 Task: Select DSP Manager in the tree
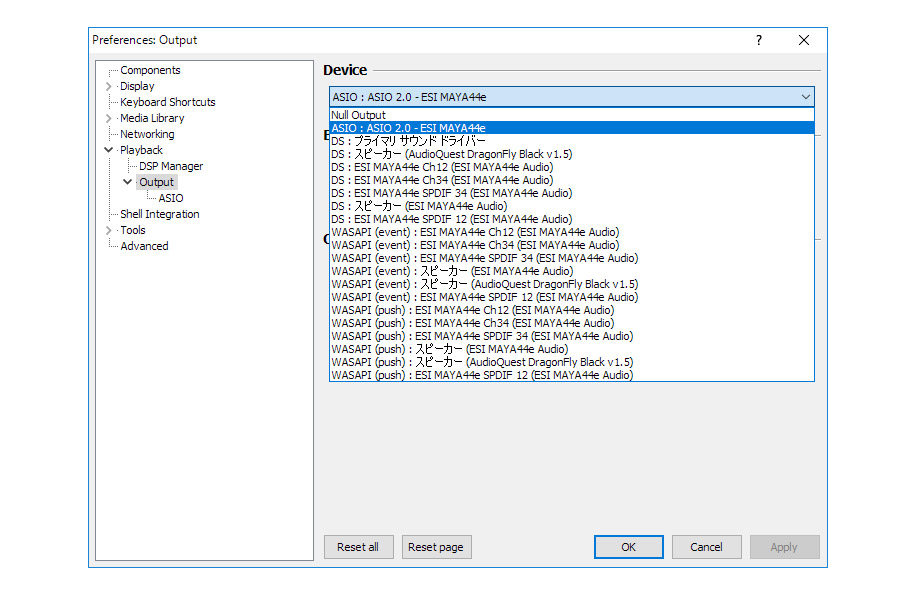[x=170, y=166]
